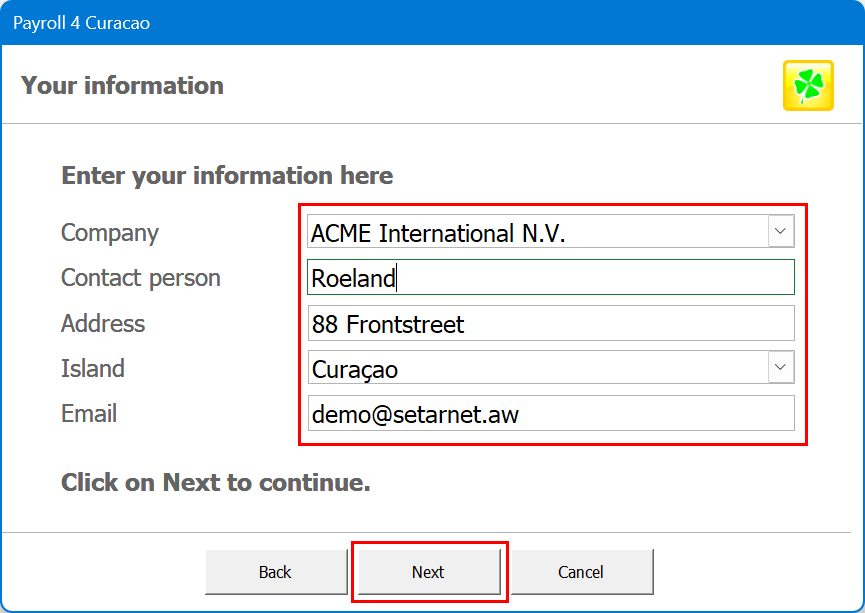Click the 'Click on Next to continue' text

tap(216, 483)
